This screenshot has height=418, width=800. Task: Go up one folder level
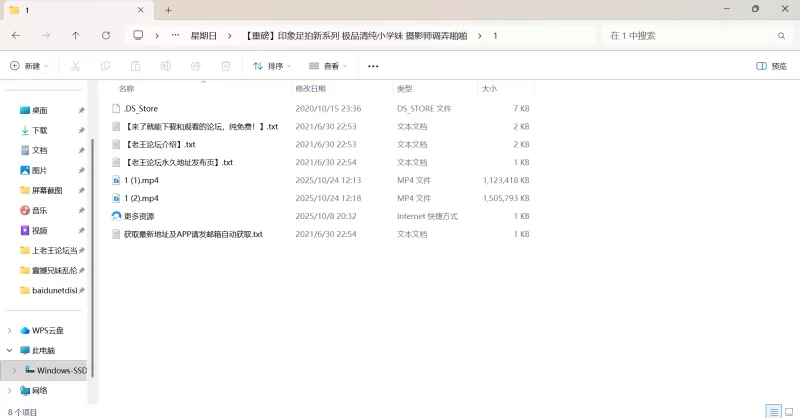(x=76, y=35)
